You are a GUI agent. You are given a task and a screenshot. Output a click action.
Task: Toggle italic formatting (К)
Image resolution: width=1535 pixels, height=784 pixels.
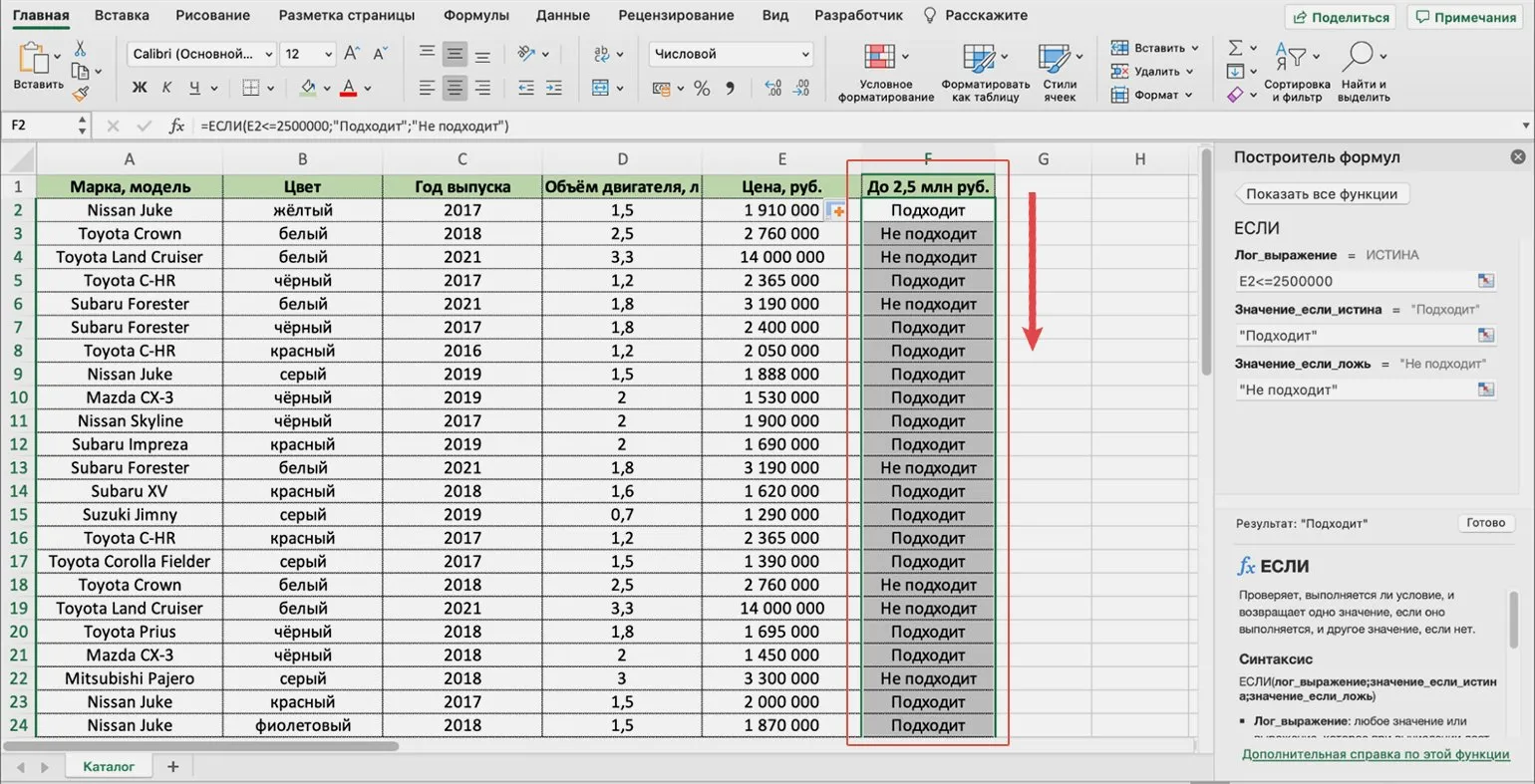point(166,89)
